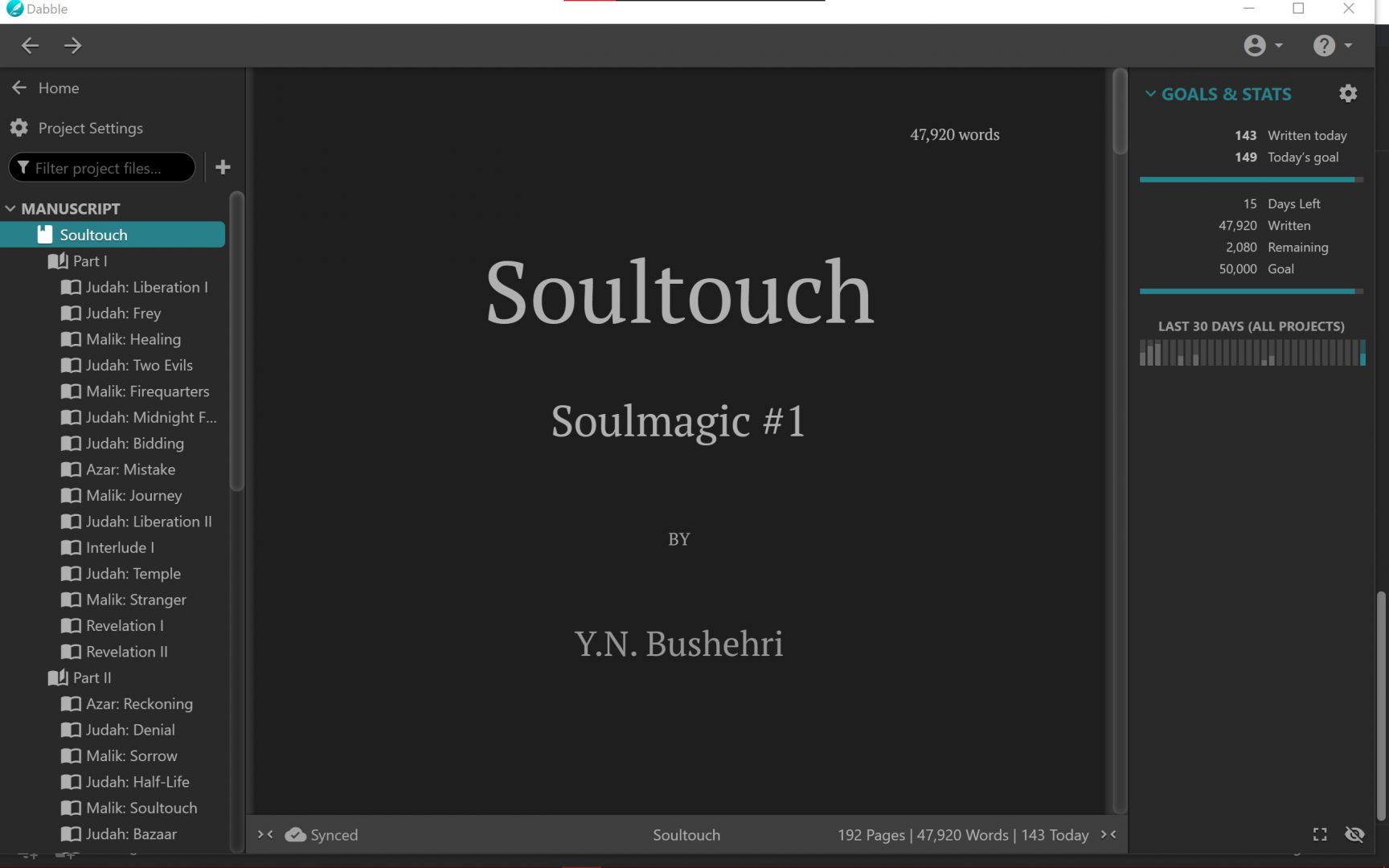
Task: Enter fullscreen mode icon
Action: (1320, 834)
